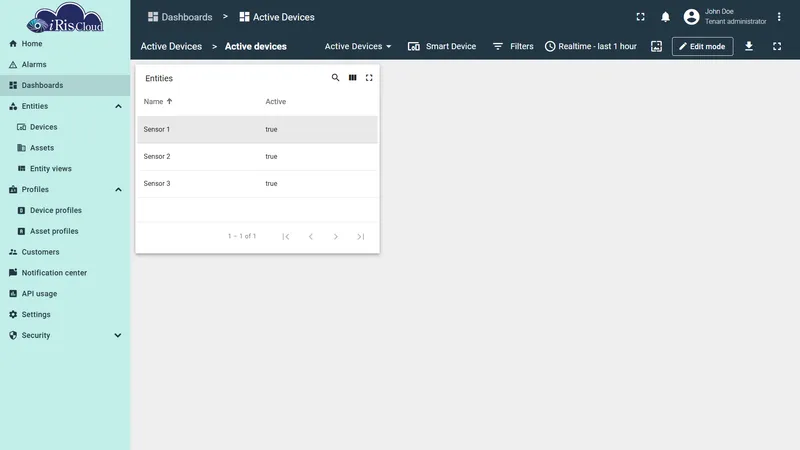The width and height of the screenshot is (800, 450).
Task: Open Realtime - last 1 hour time window
Action: 590,46
